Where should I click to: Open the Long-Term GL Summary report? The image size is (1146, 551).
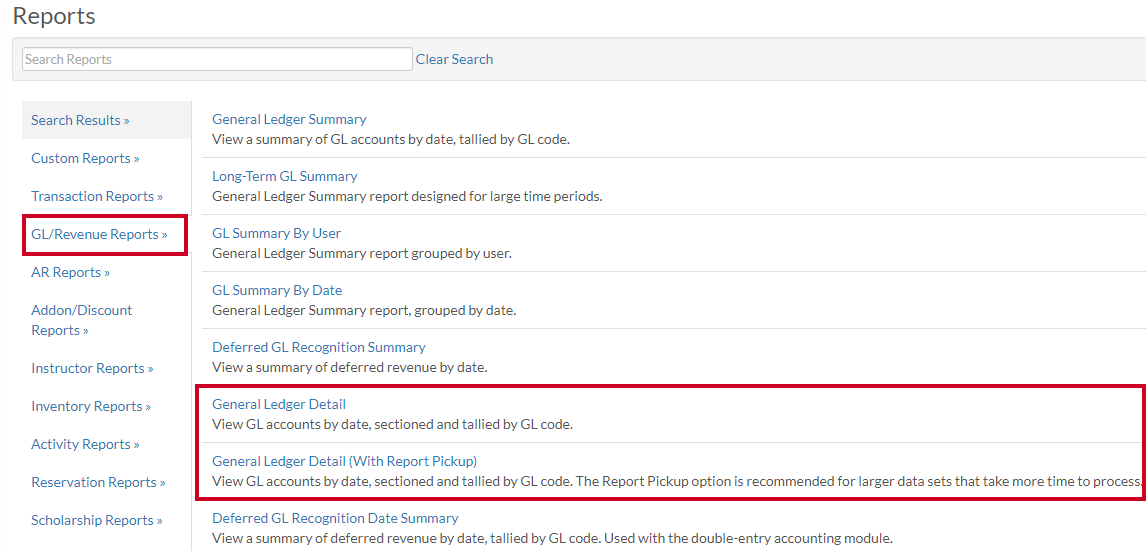tap(284, 176)
